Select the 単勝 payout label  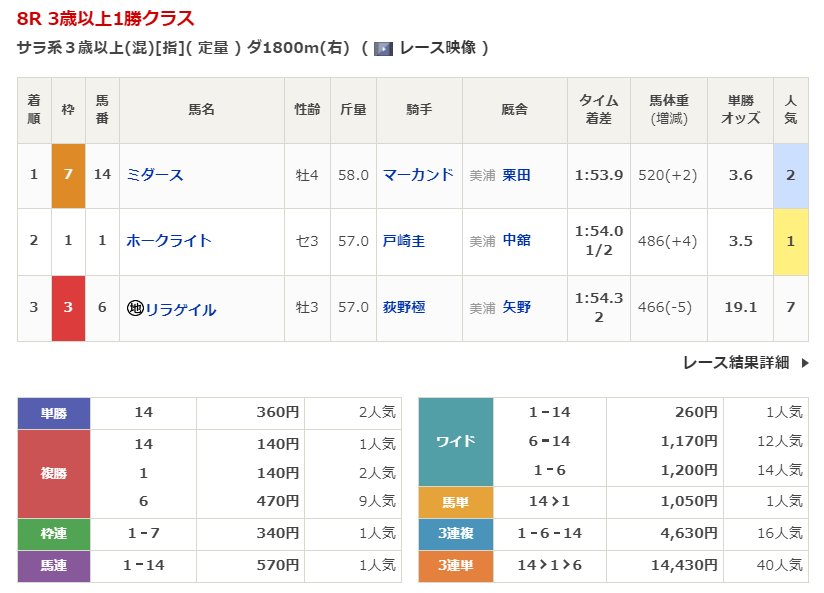pyautogui.click(x=54, y=412)
